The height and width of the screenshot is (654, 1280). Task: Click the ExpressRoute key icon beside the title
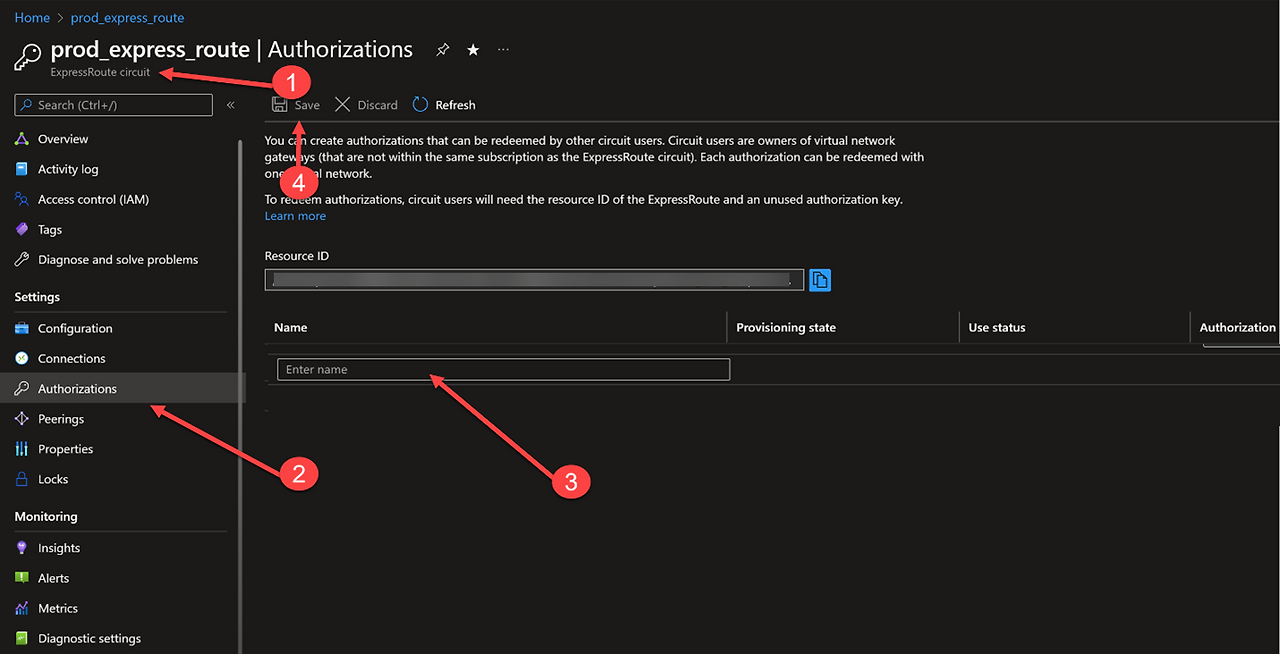28,56
